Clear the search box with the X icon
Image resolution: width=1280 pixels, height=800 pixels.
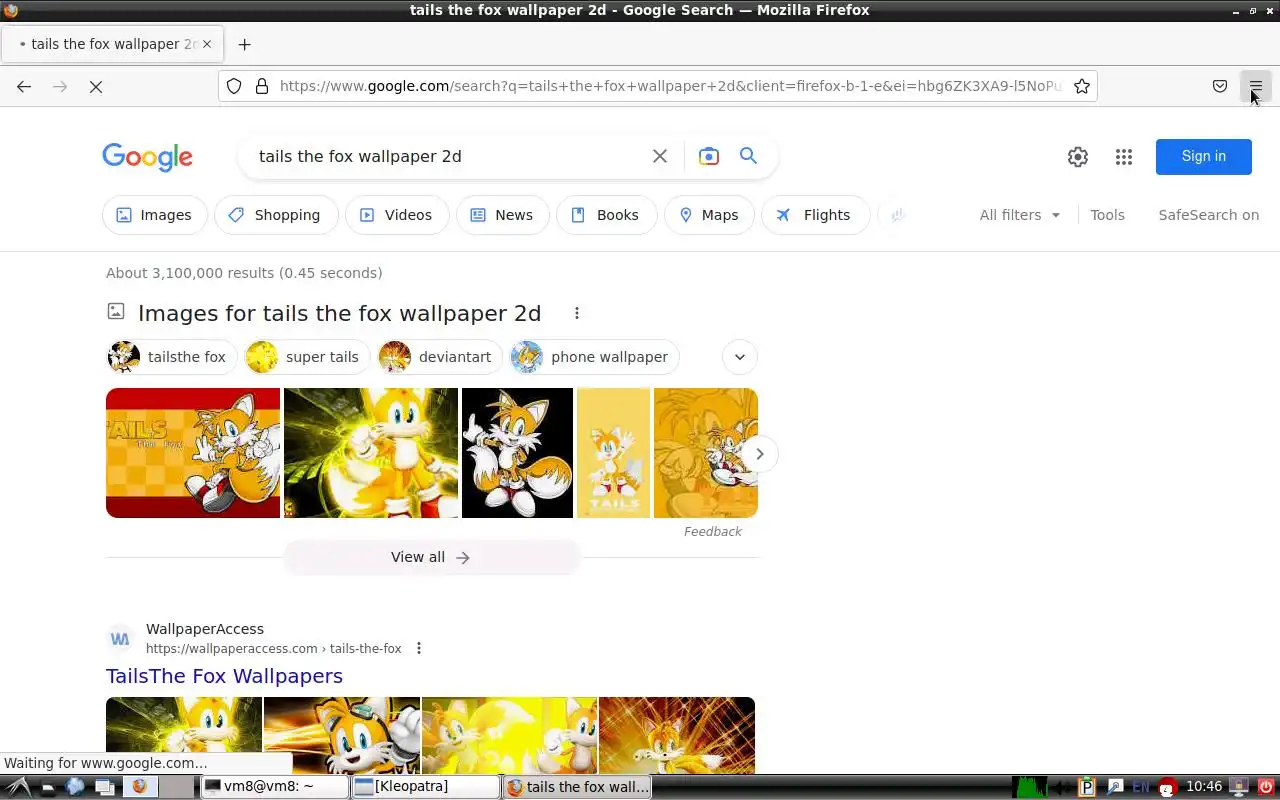coord(660,156)
